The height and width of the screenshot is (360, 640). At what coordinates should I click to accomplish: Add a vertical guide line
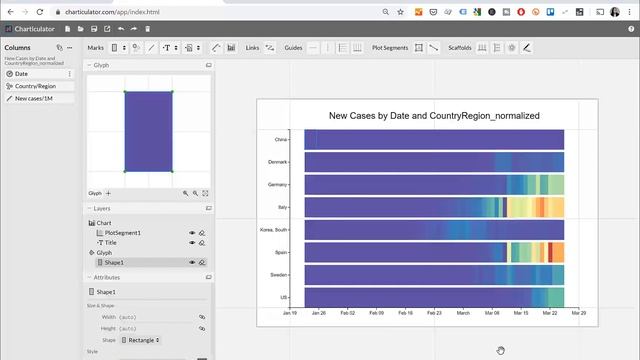click(x=327, y=48)
